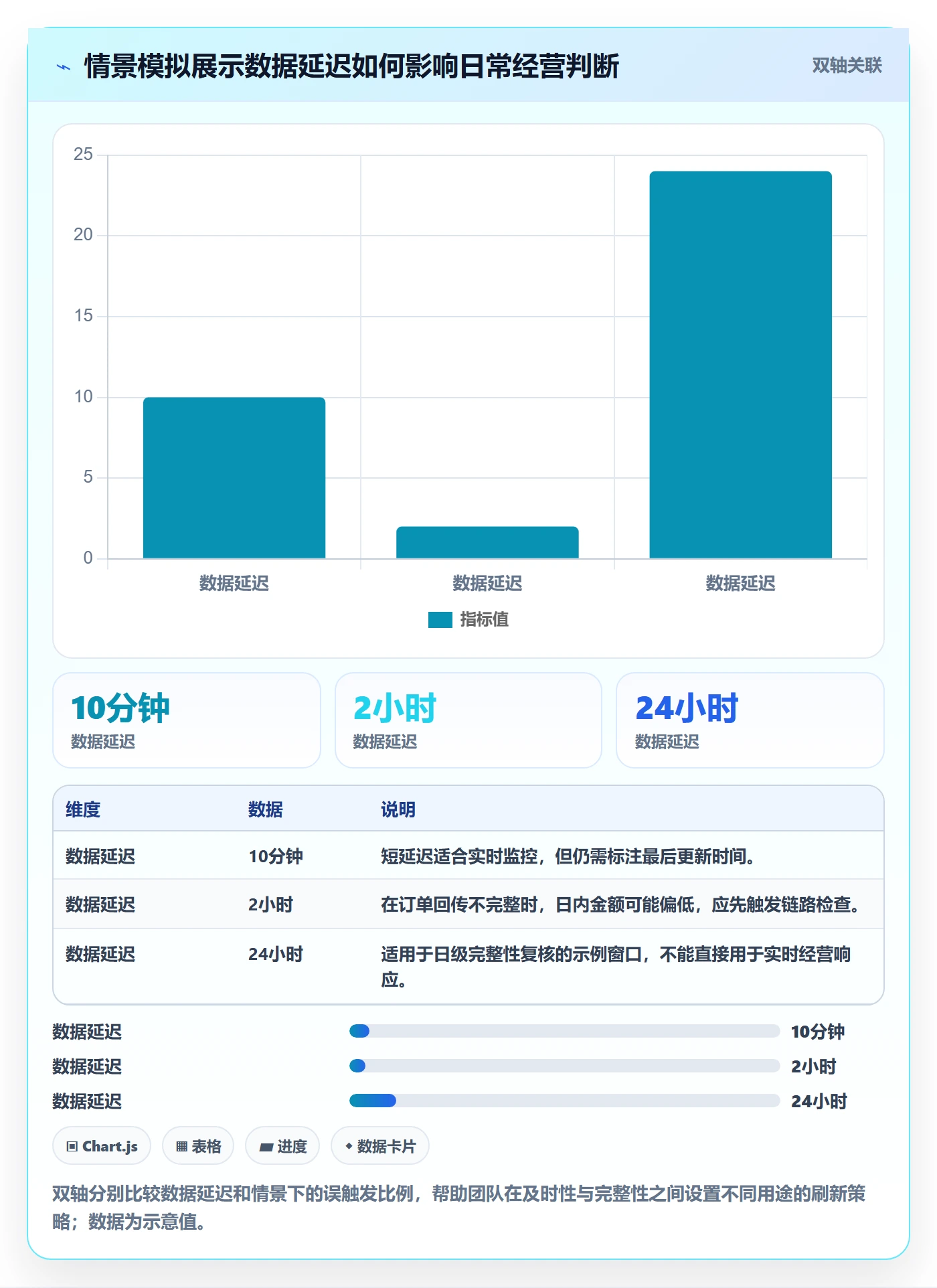Screen dimensions: 937x1288
Task: Click the grid icon in the 表格 chip
Action: point(181,1147)
